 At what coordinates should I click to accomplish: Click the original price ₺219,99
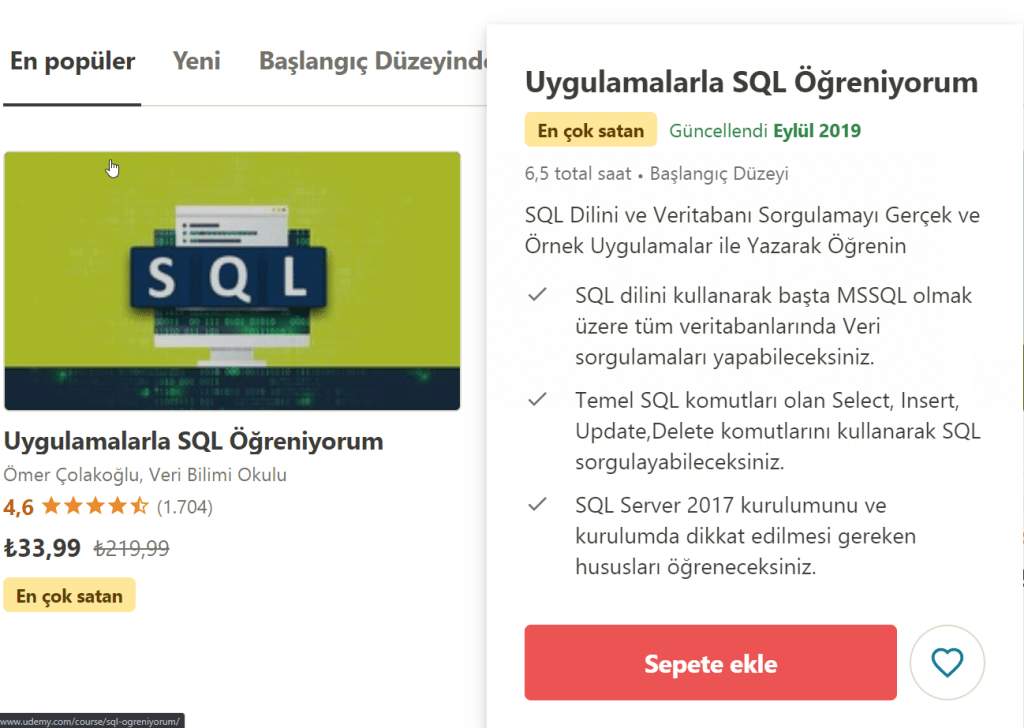[x=131, y=548]
